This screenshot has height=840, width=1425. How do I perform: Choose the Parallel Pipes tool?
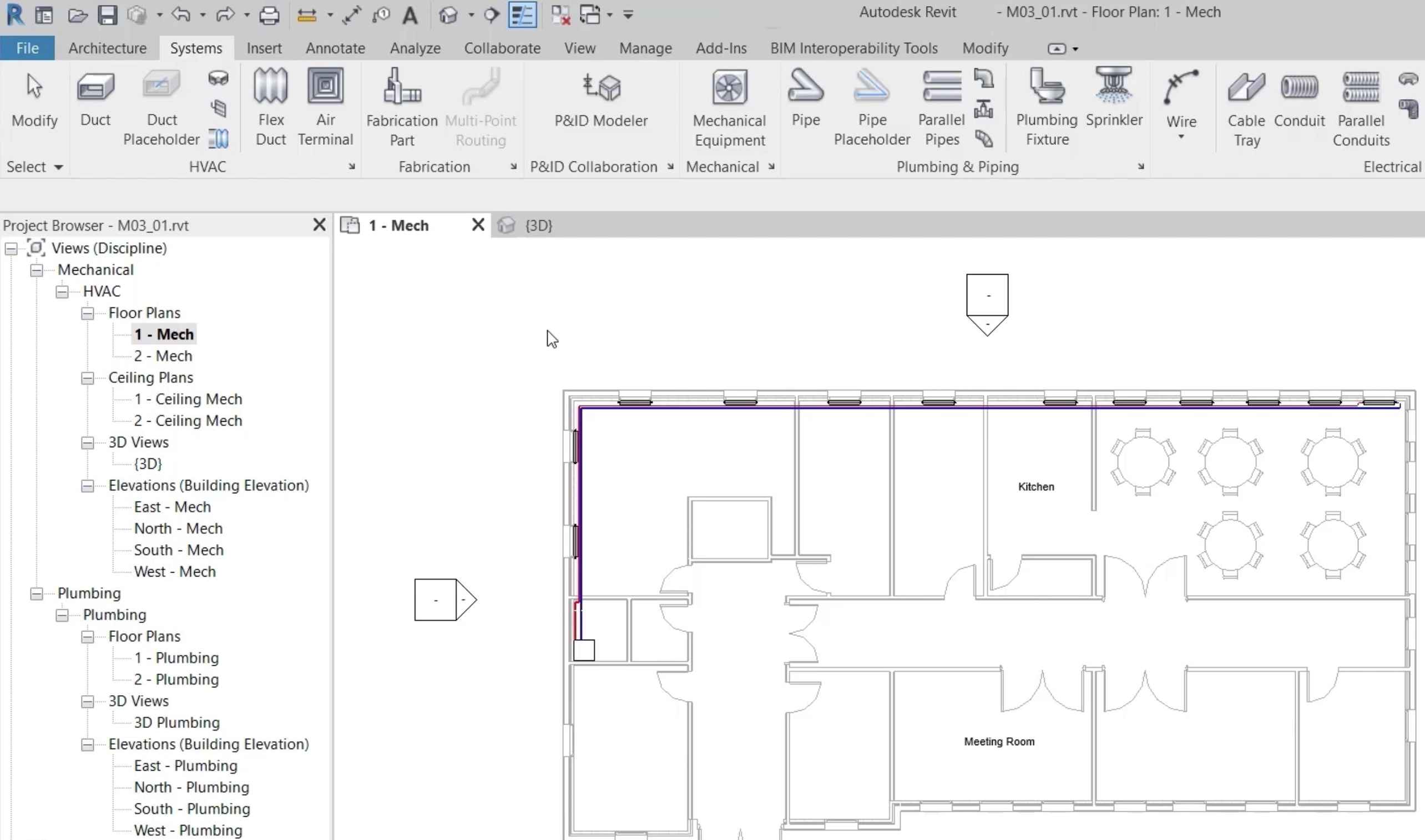pyautogui.click(x=942, y=108)
